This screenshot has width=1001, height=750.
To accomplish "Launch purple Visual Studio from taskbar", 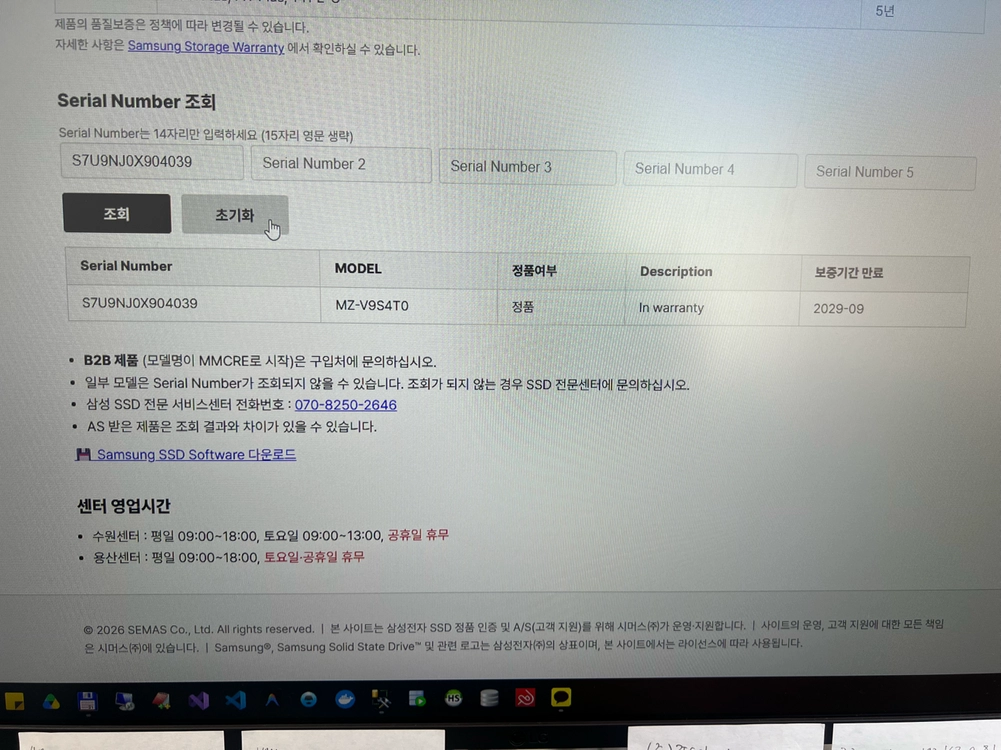I will click(199, 701).
